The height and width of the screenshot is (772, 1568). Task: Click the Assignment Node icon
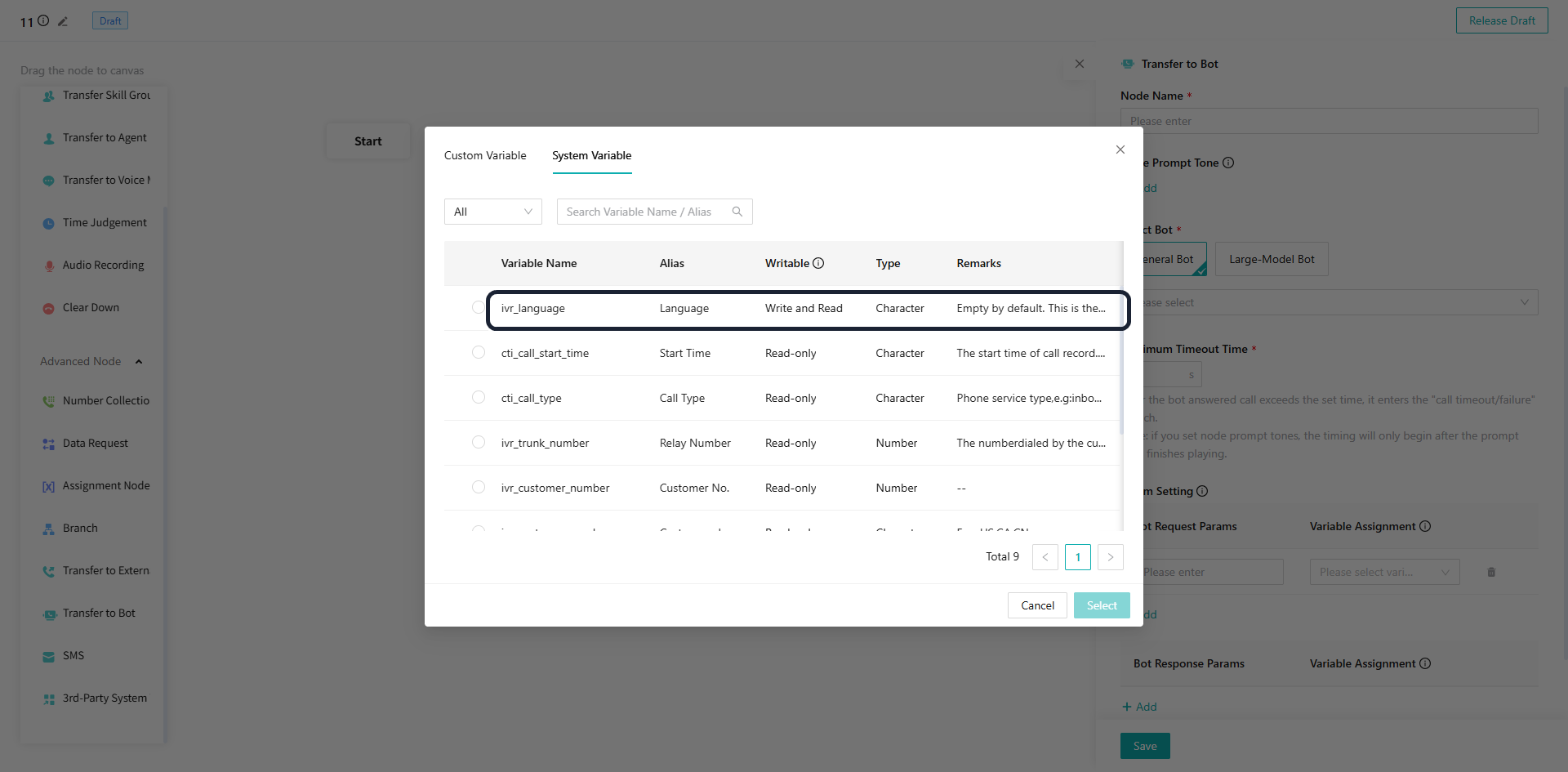coord(49,486)
